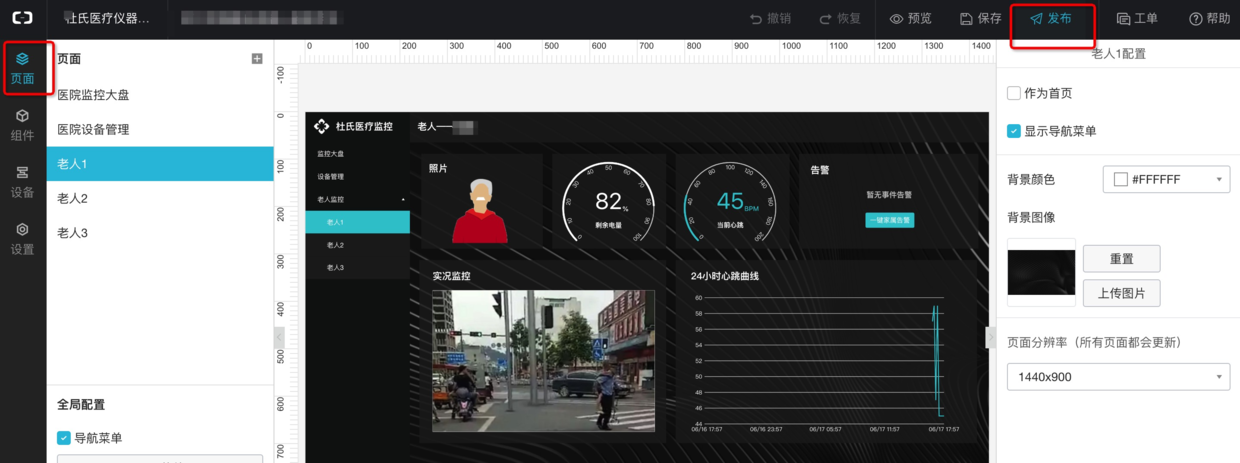Open the 设备 sidebar tab
This screenshot has height=463, width=1240.
22,183
